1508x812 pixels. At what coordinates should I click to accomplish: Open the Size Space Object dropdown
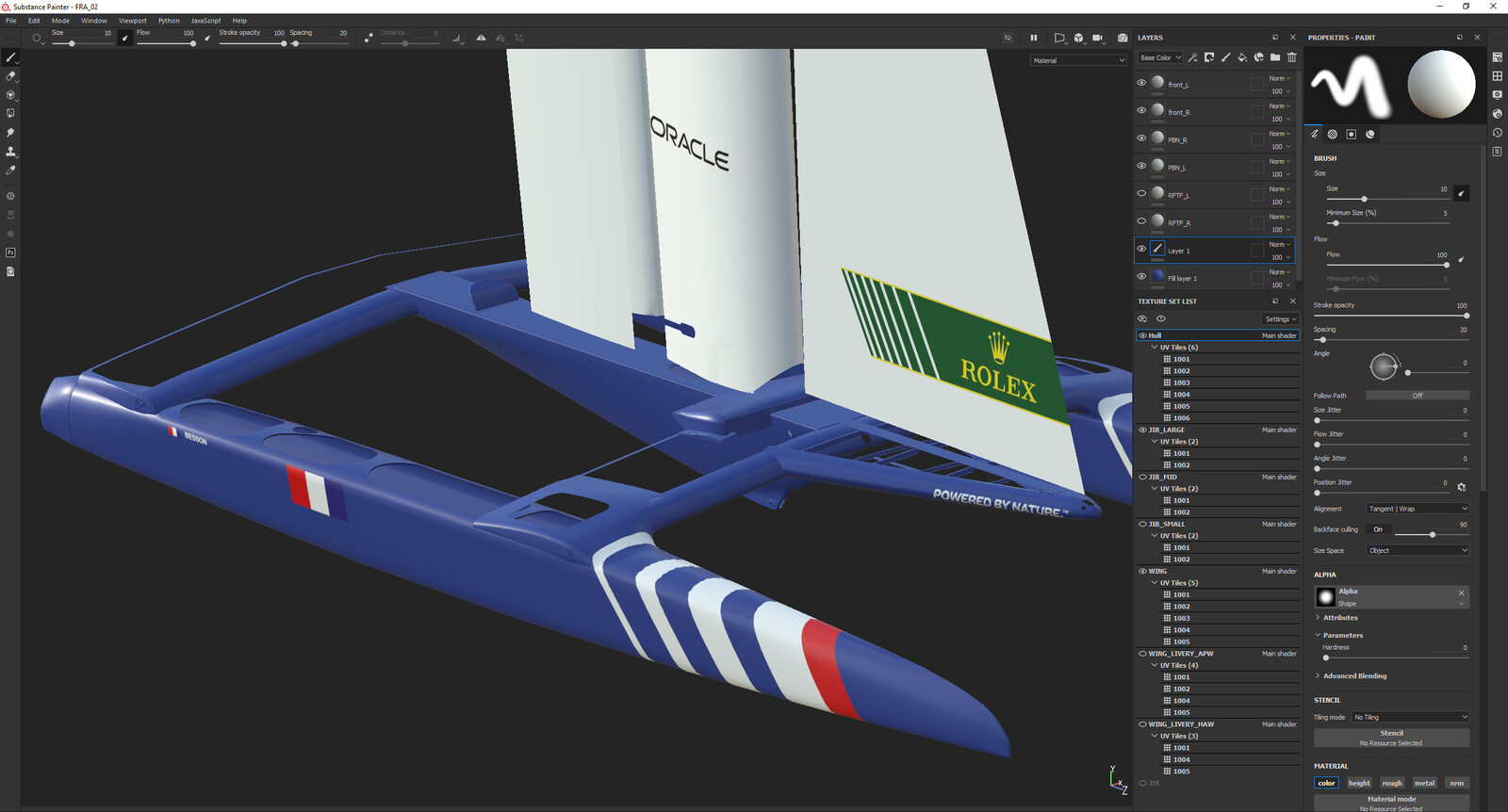pyautogui.click(x=1418, y=550)
